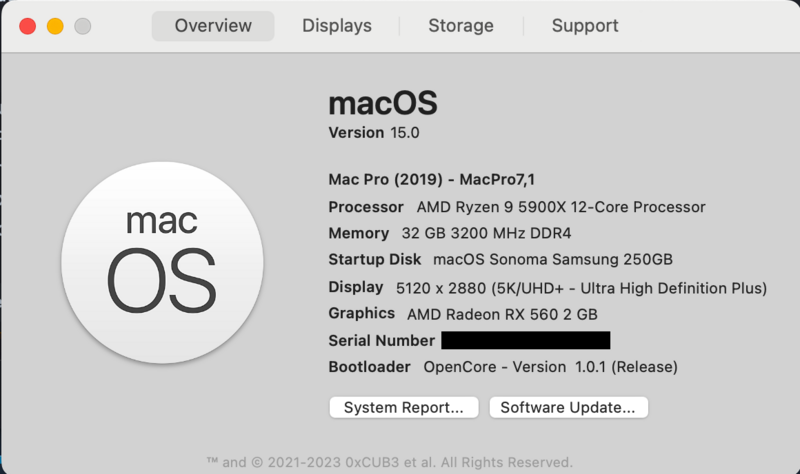Click the round macOS logo image
The height and width of the screenshot is (474, 800).
coord(162,262)
